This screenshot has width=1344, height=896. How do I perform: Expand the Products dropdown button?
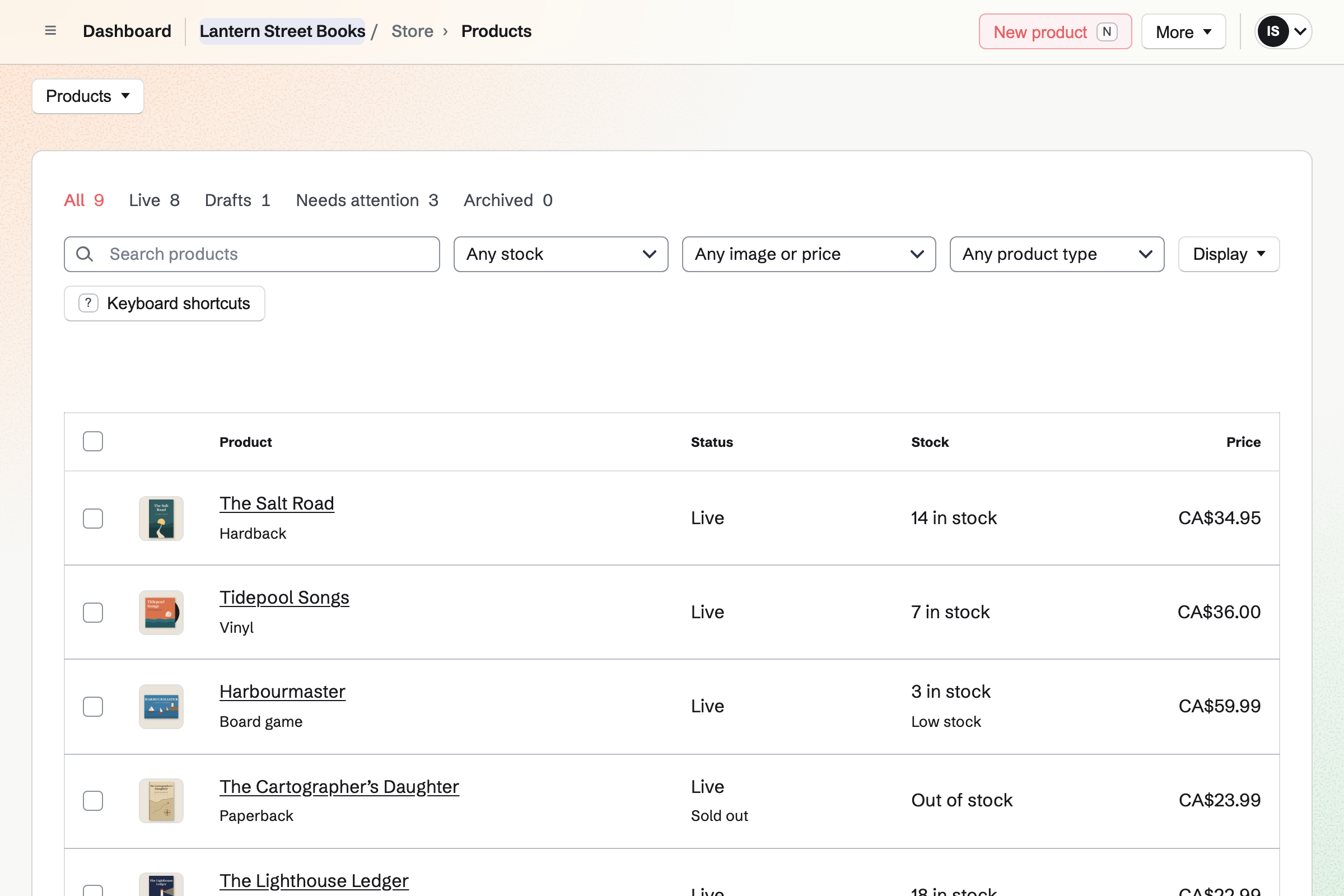pyautogui.click(x=88, y=96)
